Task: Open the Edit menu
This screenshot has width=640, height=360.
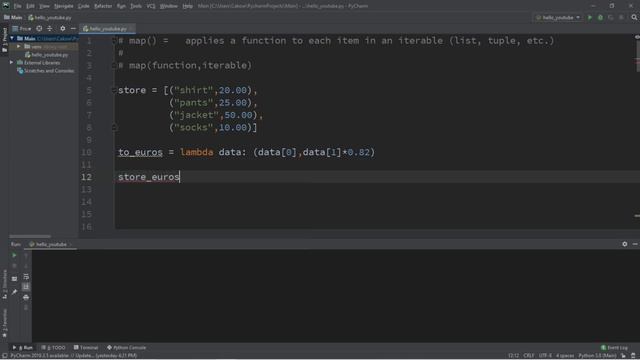Action: 31,6
